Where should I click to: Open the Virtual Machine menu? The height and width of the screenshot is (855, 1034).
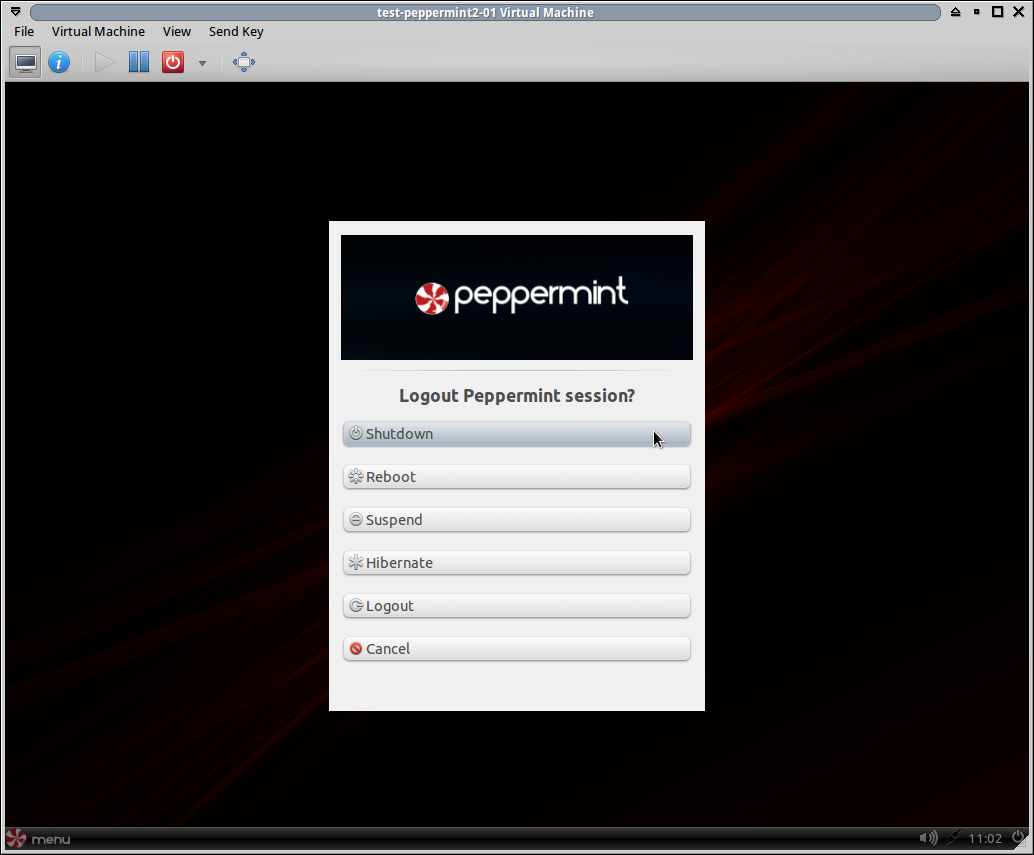(98, 32)
